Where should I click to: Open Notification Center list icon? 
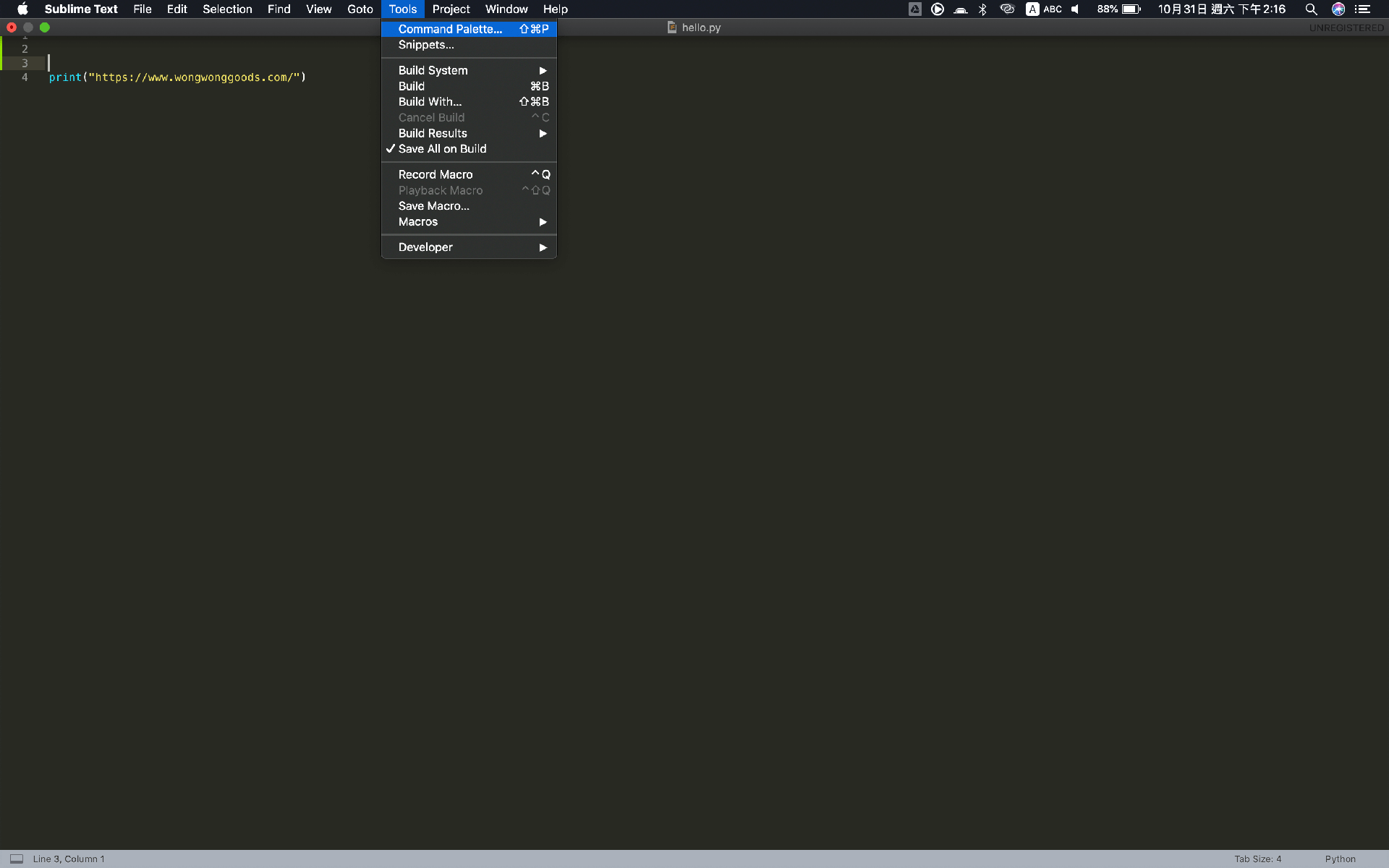pos(1363,9)
